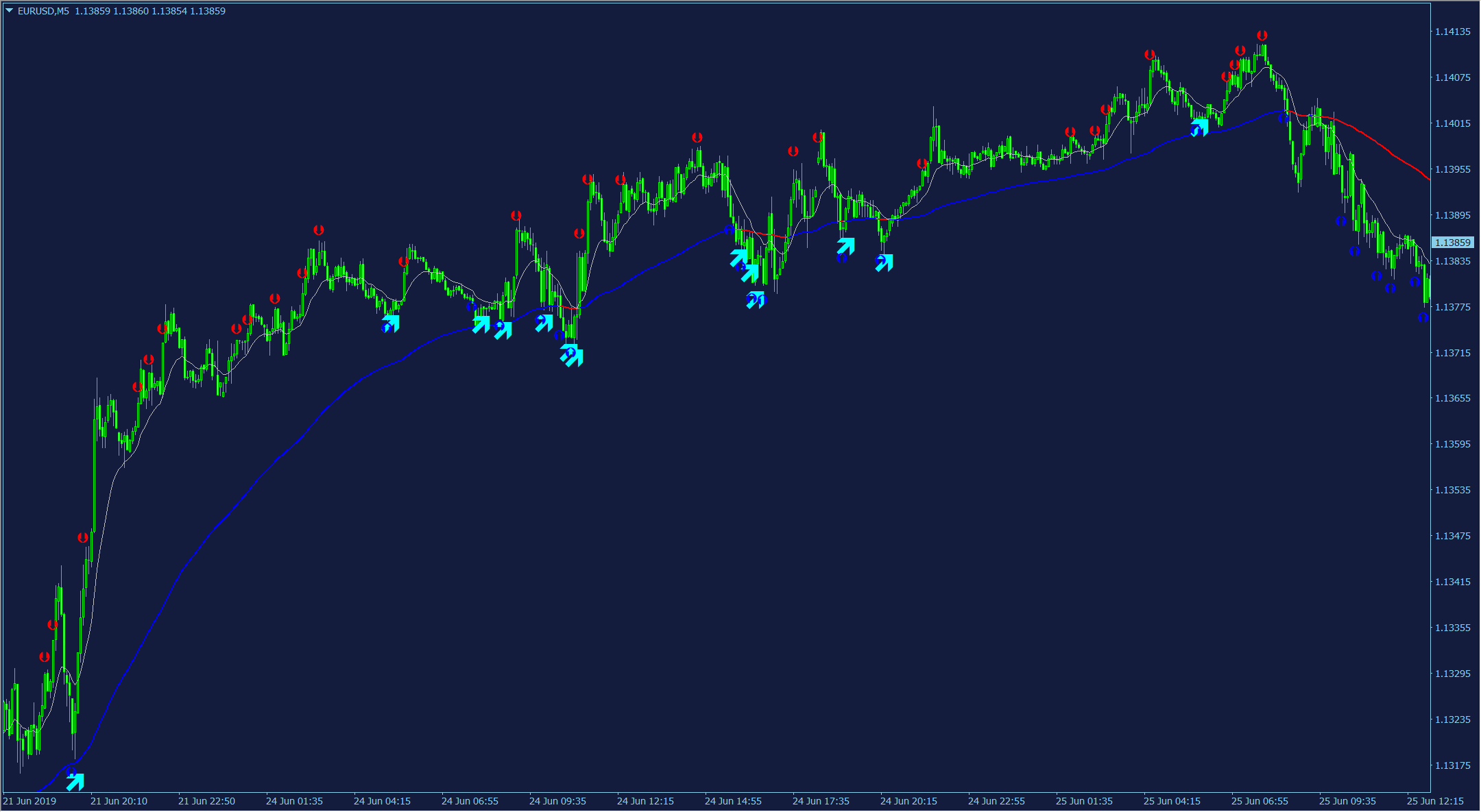Click price axis label 1.13715
The width and height of the screenshot is (1481, 812).
coord(1453,353)
